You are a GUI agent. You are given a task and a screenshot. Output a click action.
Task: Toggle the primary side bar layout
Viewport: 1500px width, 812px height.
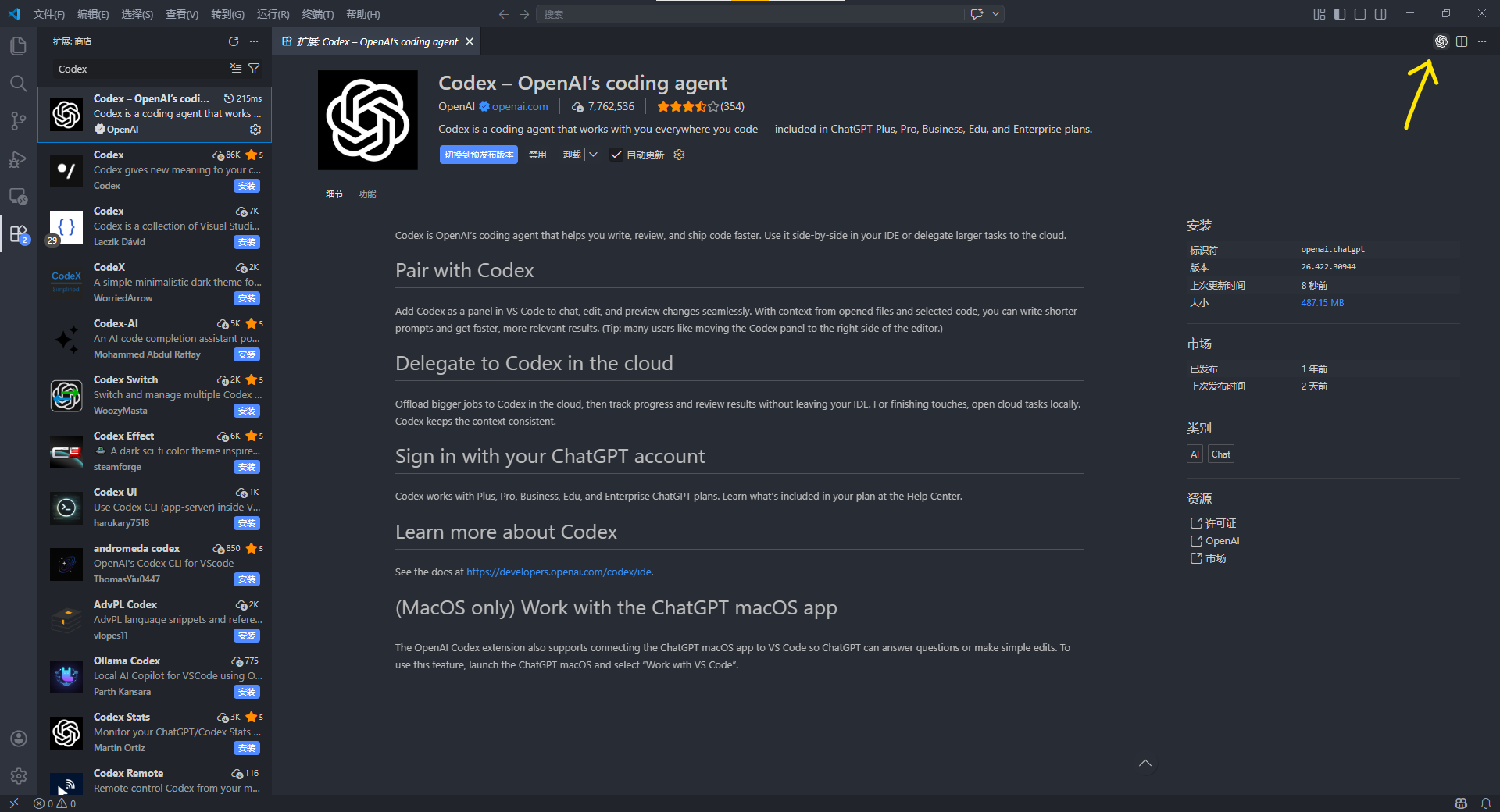pos(1340,14)
